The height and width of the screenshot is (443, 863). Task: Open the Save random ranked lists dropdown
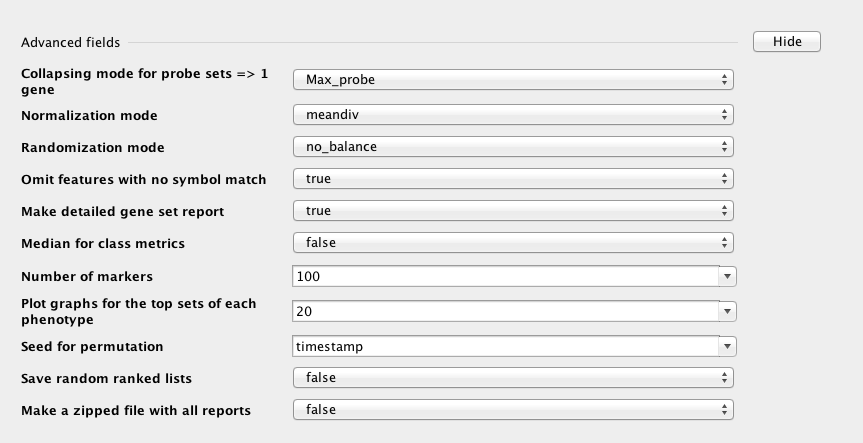(x=513, y=378)
